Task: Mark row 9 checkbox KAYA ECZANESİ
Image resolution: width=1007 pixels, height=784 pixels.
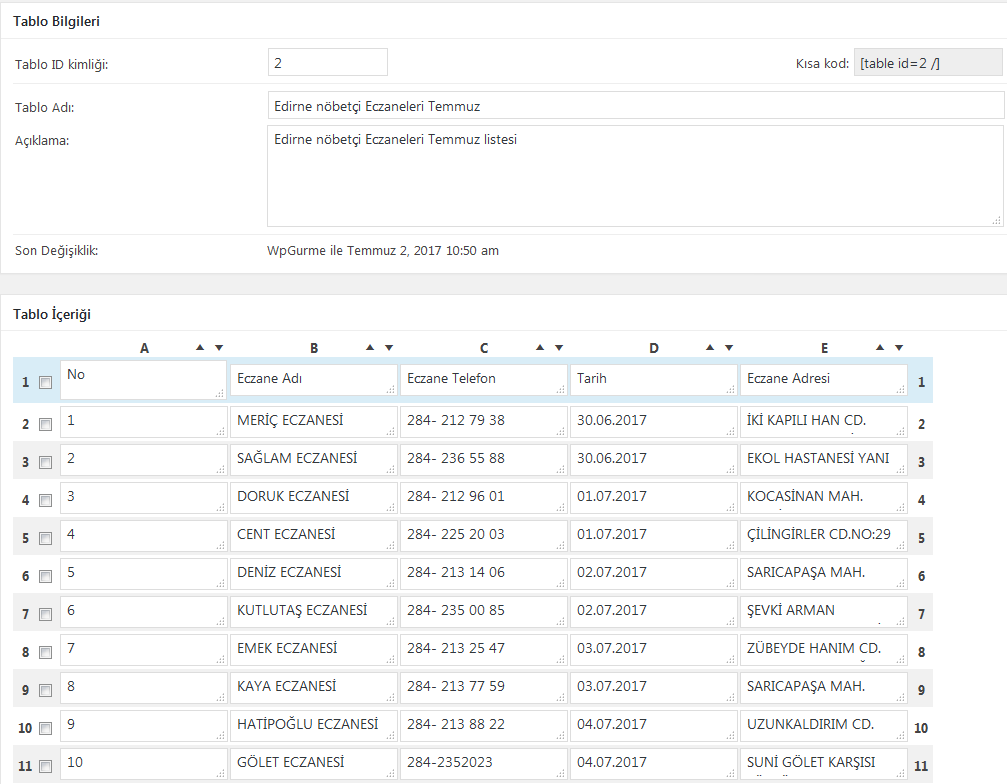Action: pos(46,690)
